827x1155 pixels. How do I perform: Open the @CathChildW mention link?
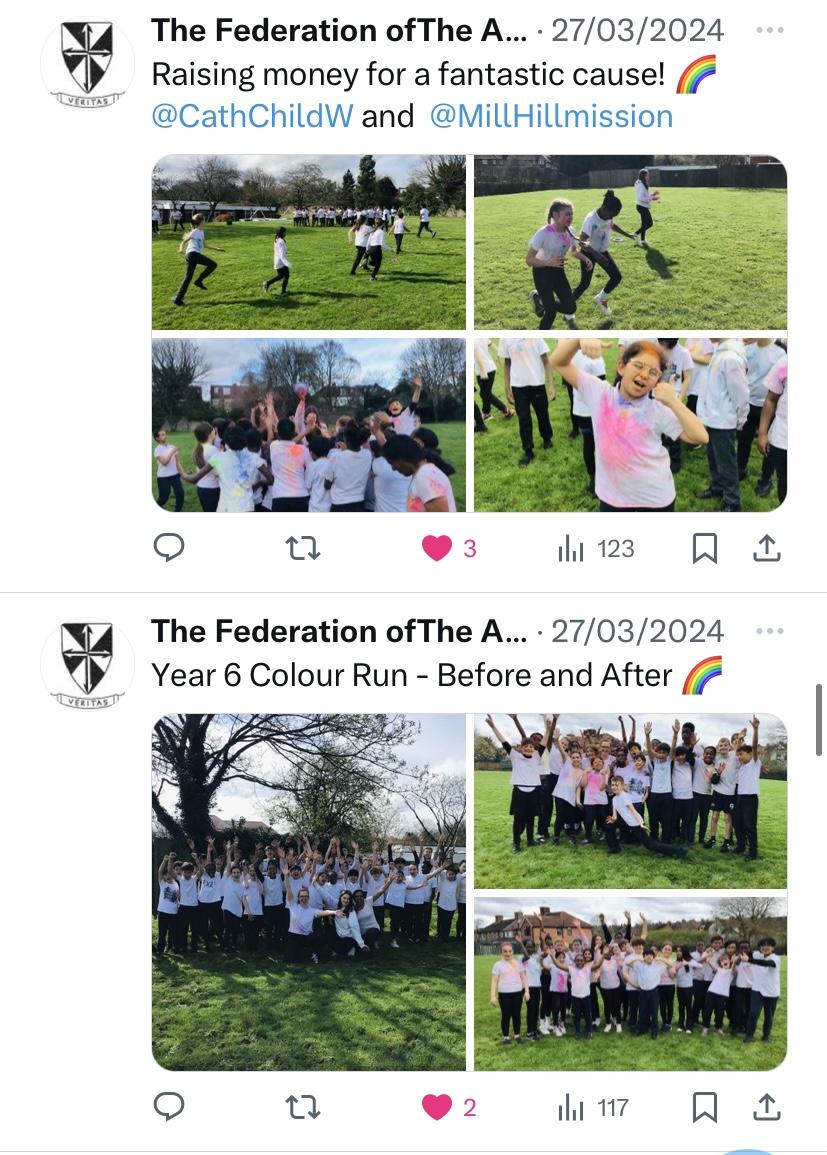(x=252, y=116)
